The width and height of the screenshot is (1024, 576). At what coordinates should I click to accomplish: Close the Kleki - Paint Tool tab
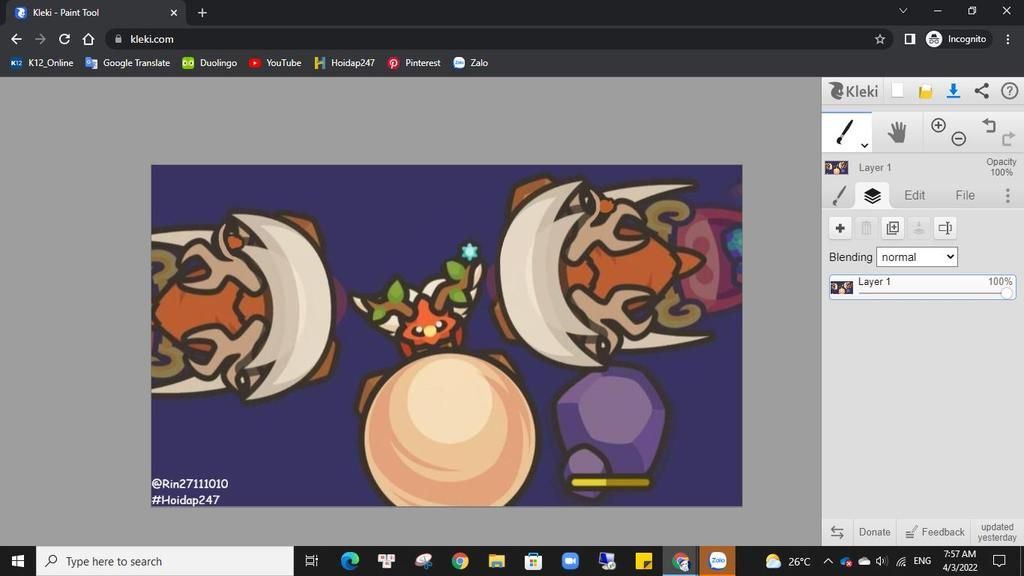tap(174, 12)
